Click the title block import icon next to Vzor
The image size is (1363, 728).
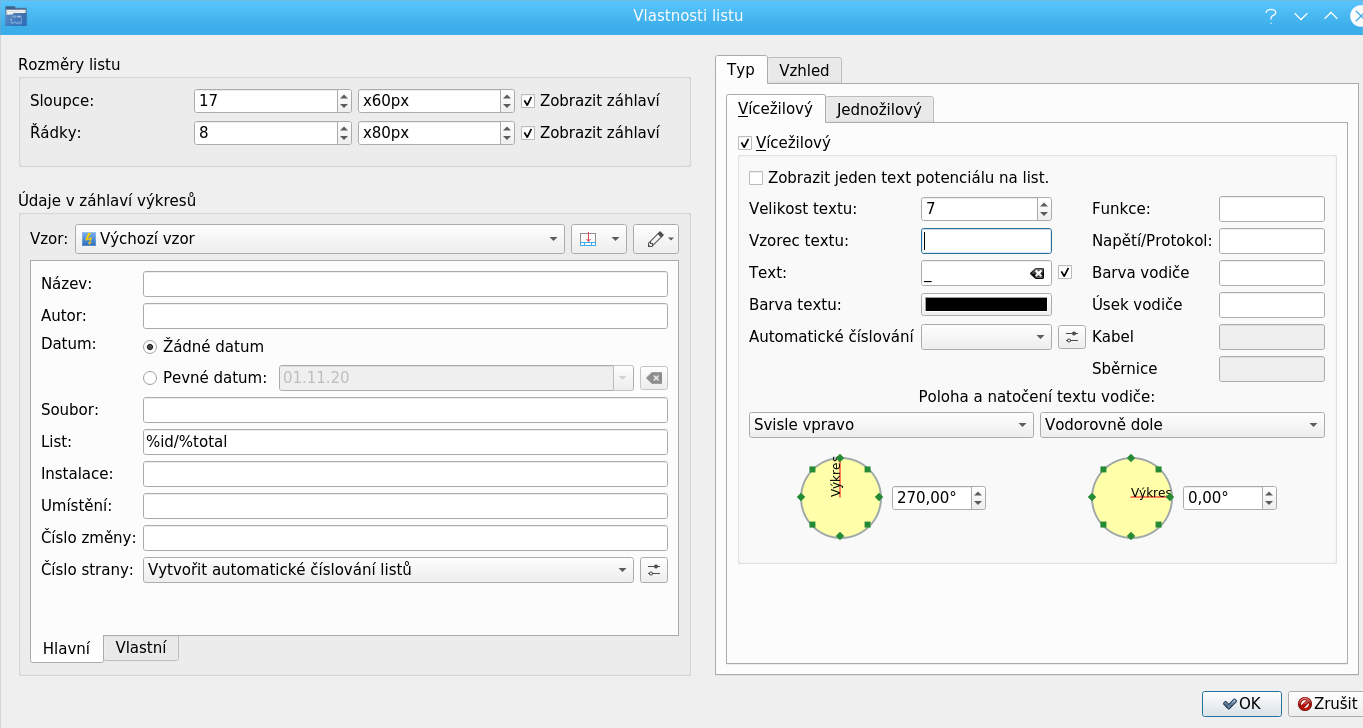(589, 239)
